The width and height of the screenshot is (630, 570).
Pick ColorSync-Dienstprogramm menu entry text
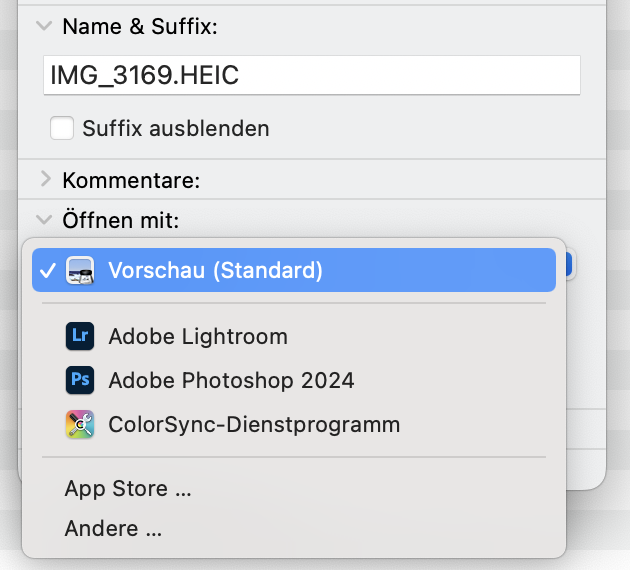click(x=254, y=425)
